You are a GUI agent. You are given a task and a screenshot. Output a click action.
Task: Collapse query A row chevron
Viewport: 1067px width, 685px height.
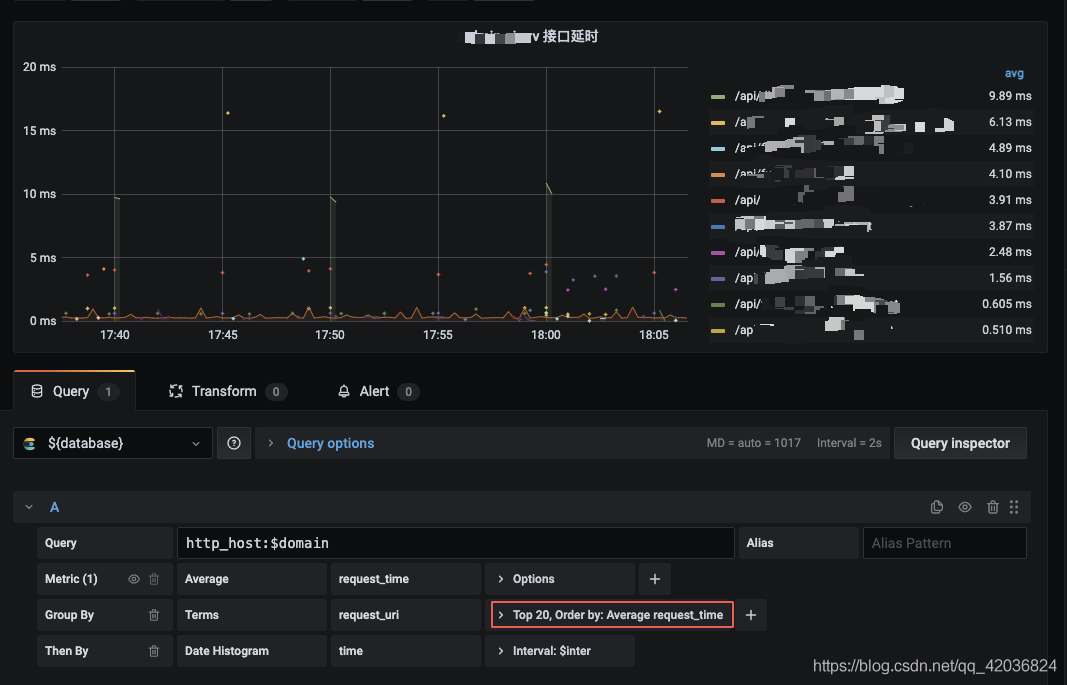[29, 507]
